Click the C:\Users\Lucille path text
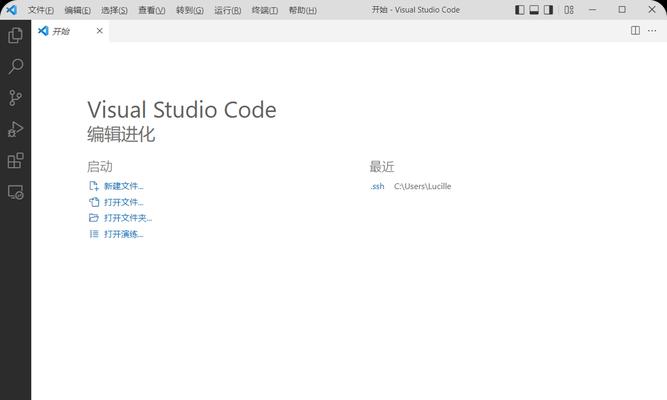 [x=422, y=186]
